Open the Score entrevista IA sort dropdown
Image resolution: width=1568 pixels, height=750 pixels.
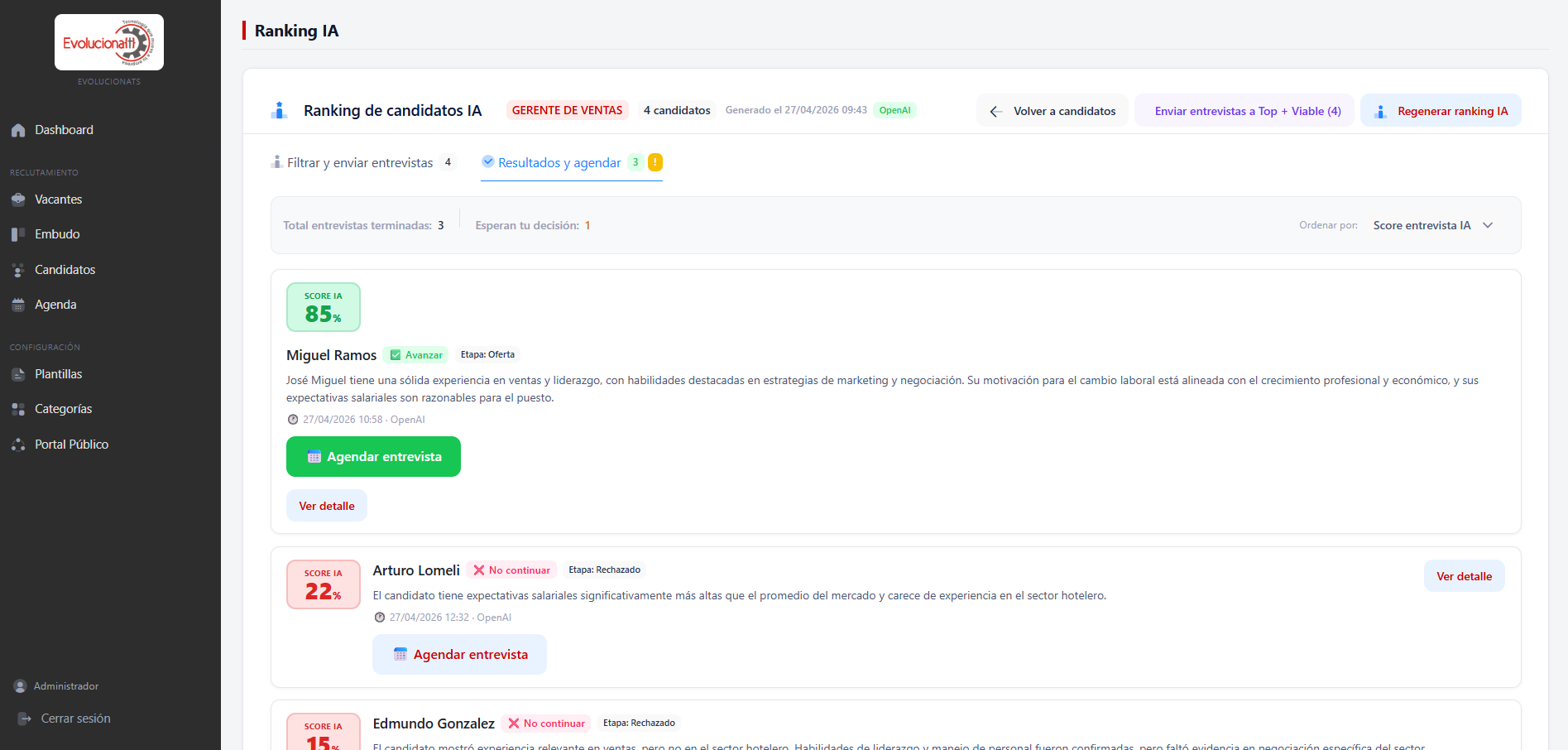pyautogui.click(x=1433, y=225)
